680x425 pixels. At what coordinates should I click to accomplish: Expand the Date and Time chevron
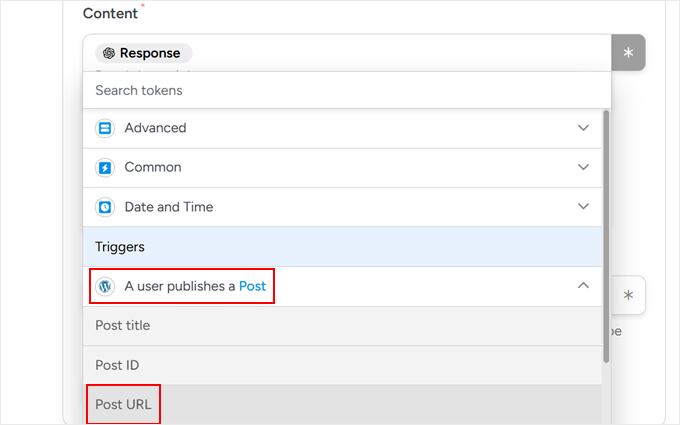point(584,207)
